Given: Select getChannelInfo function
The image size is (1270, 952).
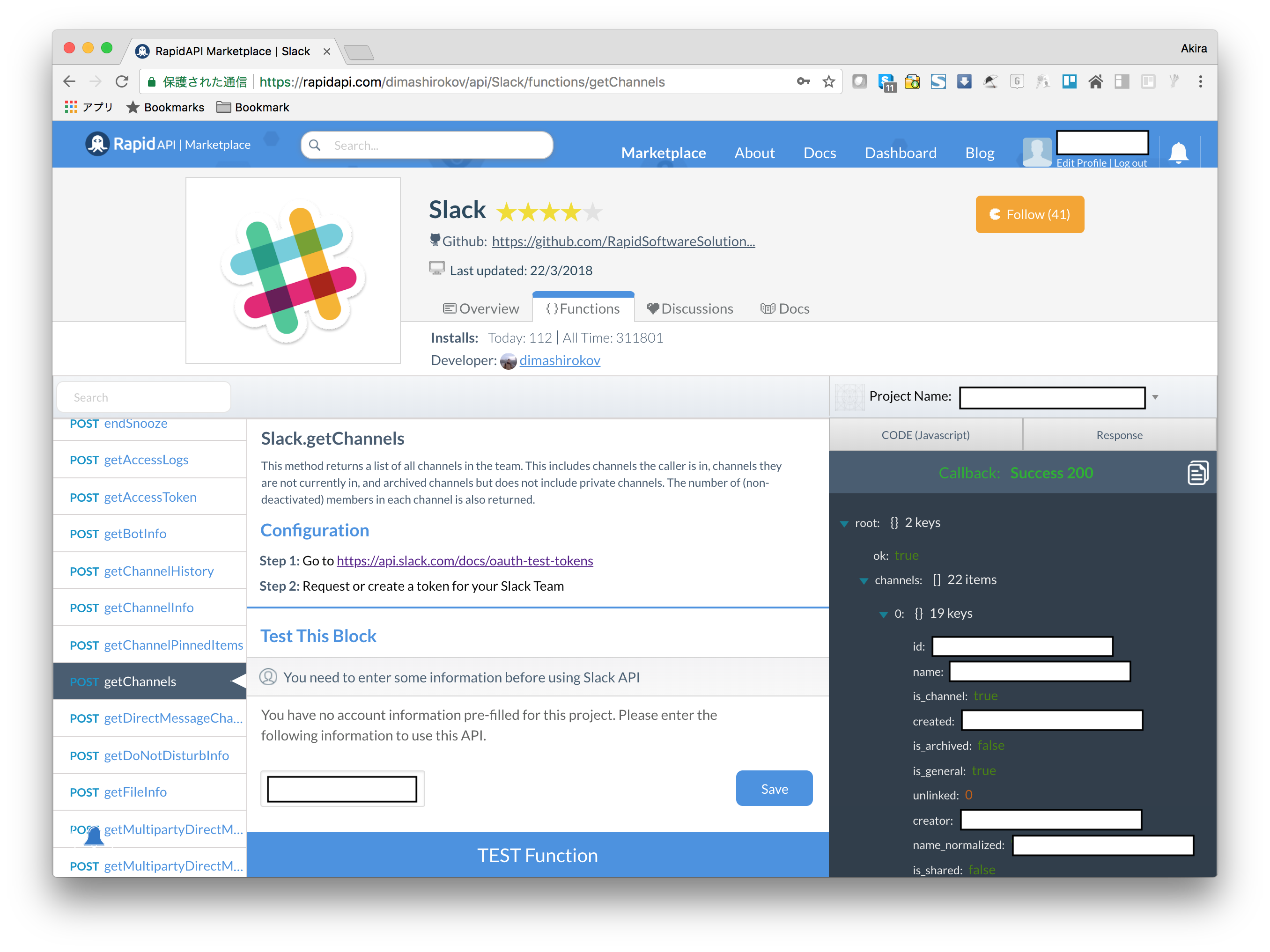Looking at the screenshot, I should (x=150, y=608).
